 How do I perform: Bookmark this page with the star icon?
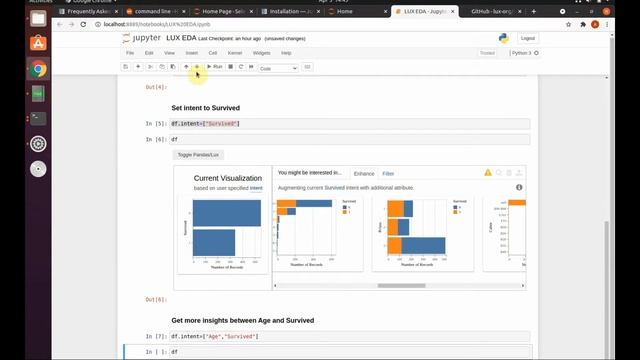pyautogui.click(x=568, y=24)
